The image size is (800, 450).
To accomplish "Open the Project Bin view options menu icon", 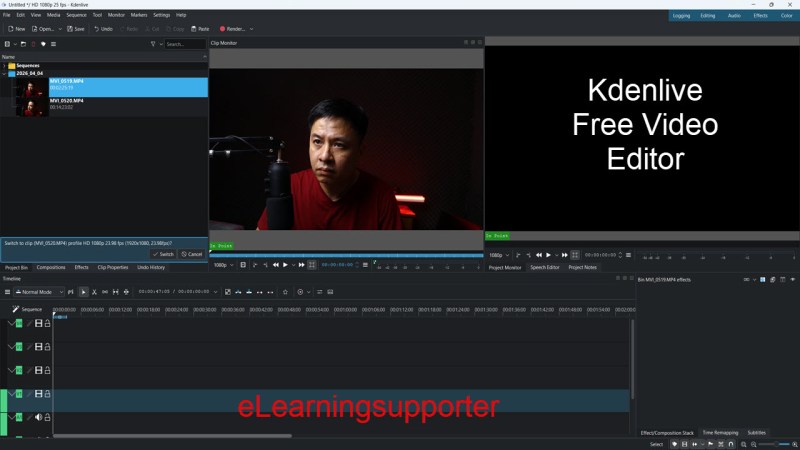I will click(x=54, y=44).
